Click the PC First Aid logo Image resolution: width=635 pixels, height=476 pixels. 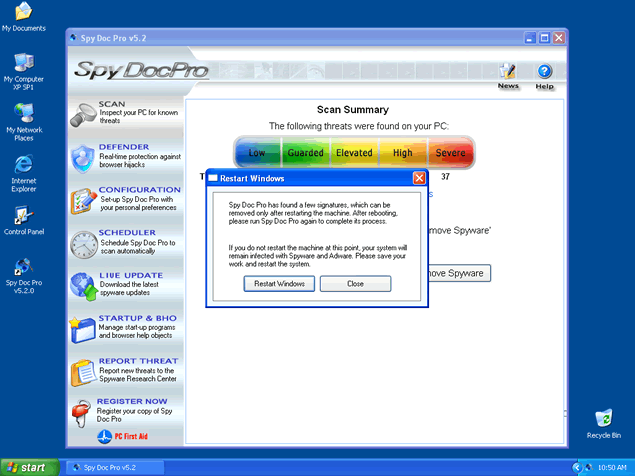(x=125, y=436)
